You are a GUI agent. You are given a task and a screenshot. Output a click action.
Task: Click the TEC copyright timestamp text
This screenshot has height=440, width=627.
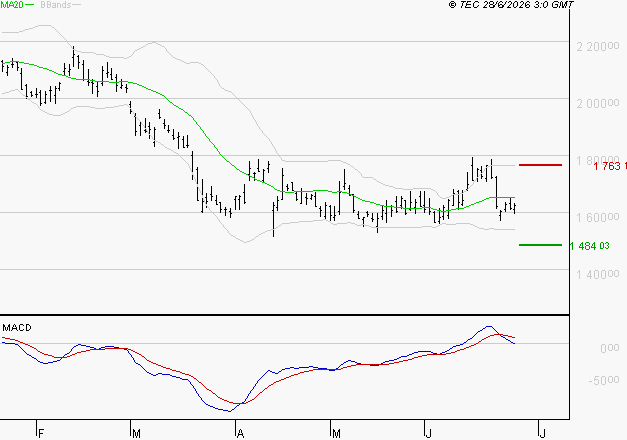click(x=511, y=4)
